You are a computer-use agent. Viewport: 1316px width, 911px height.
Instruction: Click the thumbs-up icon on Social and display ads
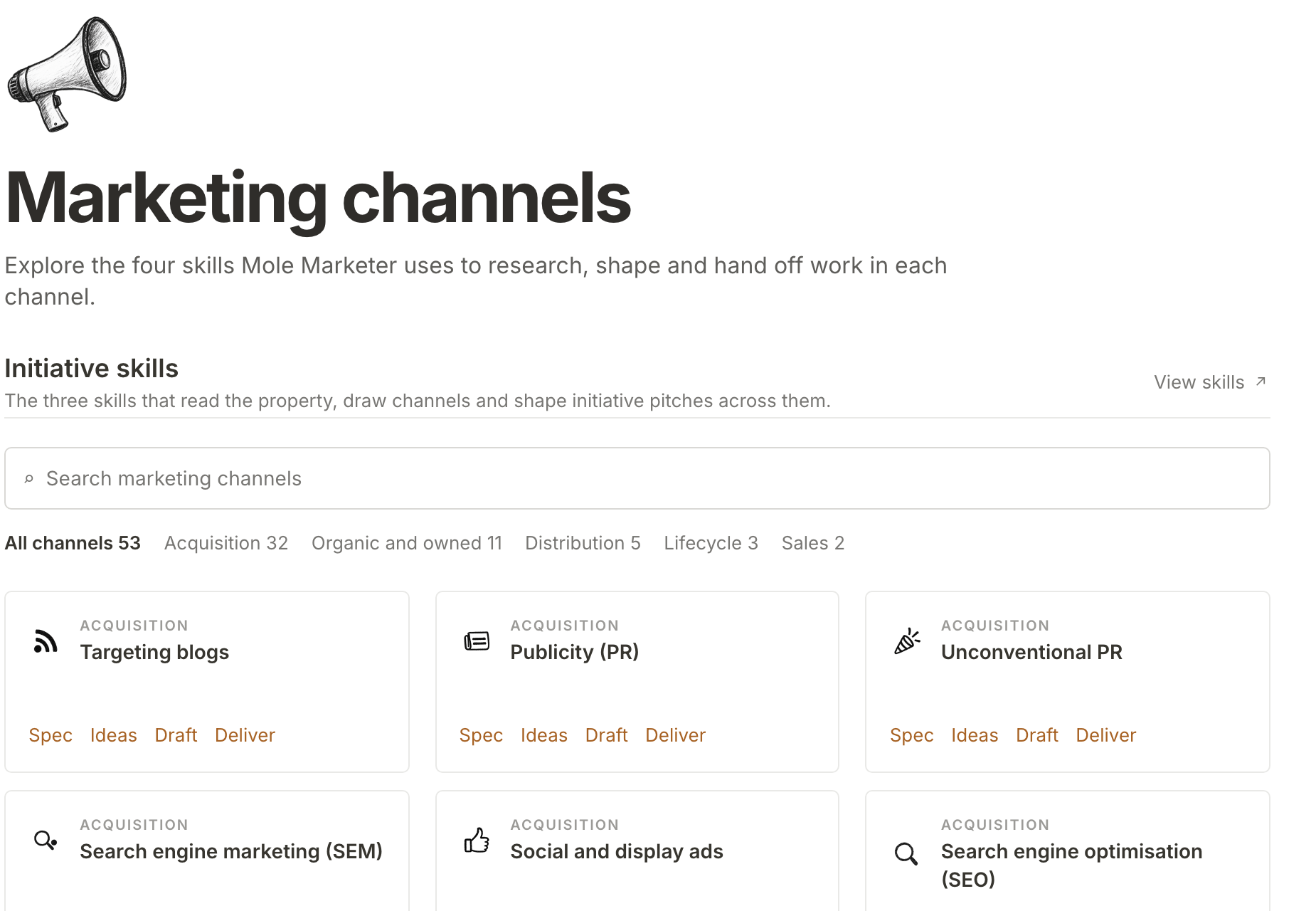tap(477, 841)
